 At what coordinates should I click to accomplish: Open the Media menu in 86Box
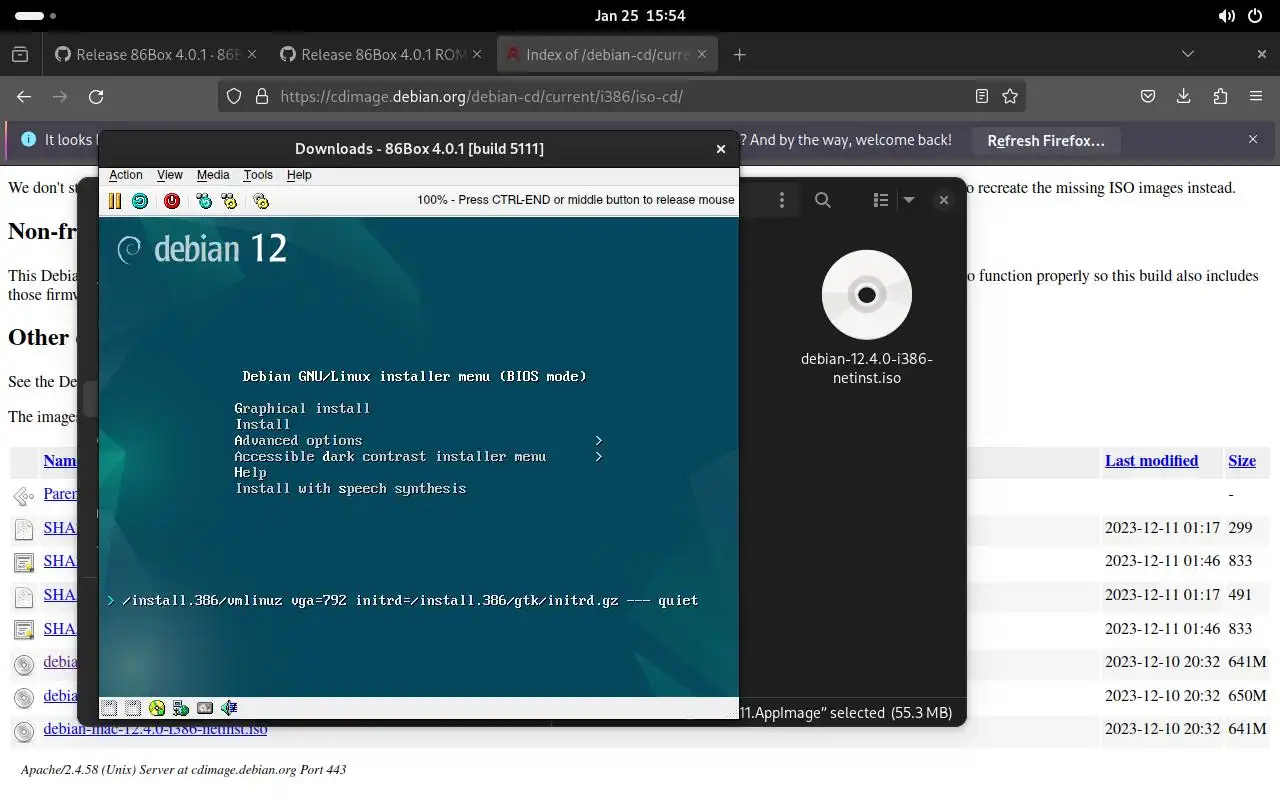(213, 175)
